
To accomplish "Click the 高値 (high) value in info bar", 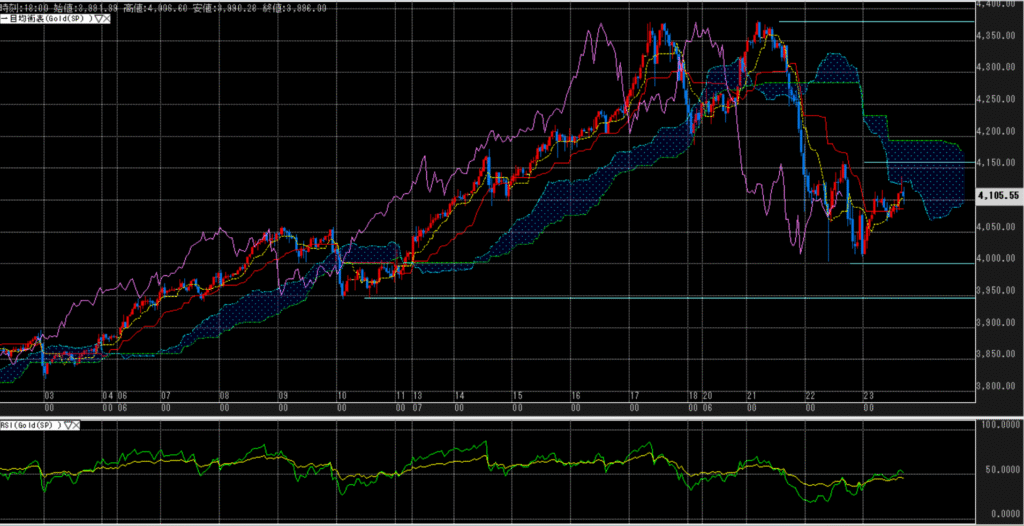I will 158,6.
